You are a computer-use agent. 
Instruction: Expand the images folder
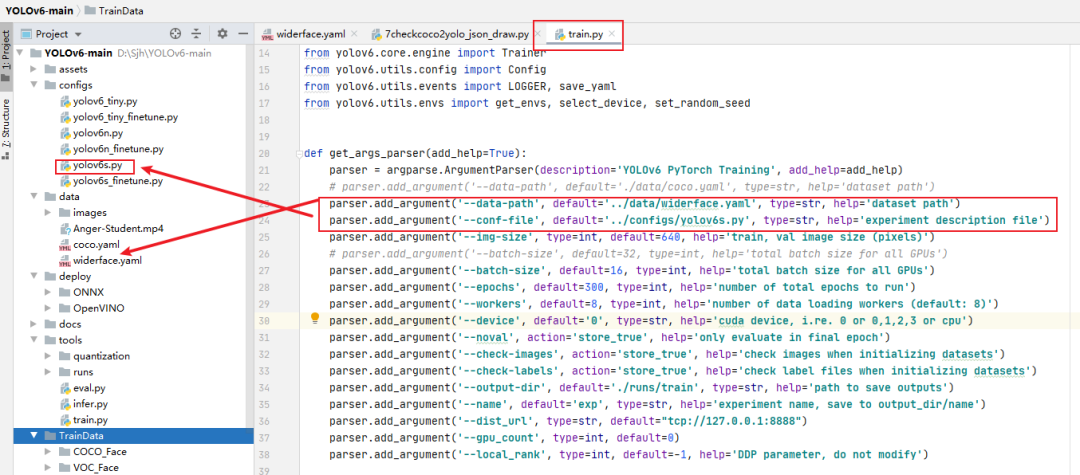48,213
